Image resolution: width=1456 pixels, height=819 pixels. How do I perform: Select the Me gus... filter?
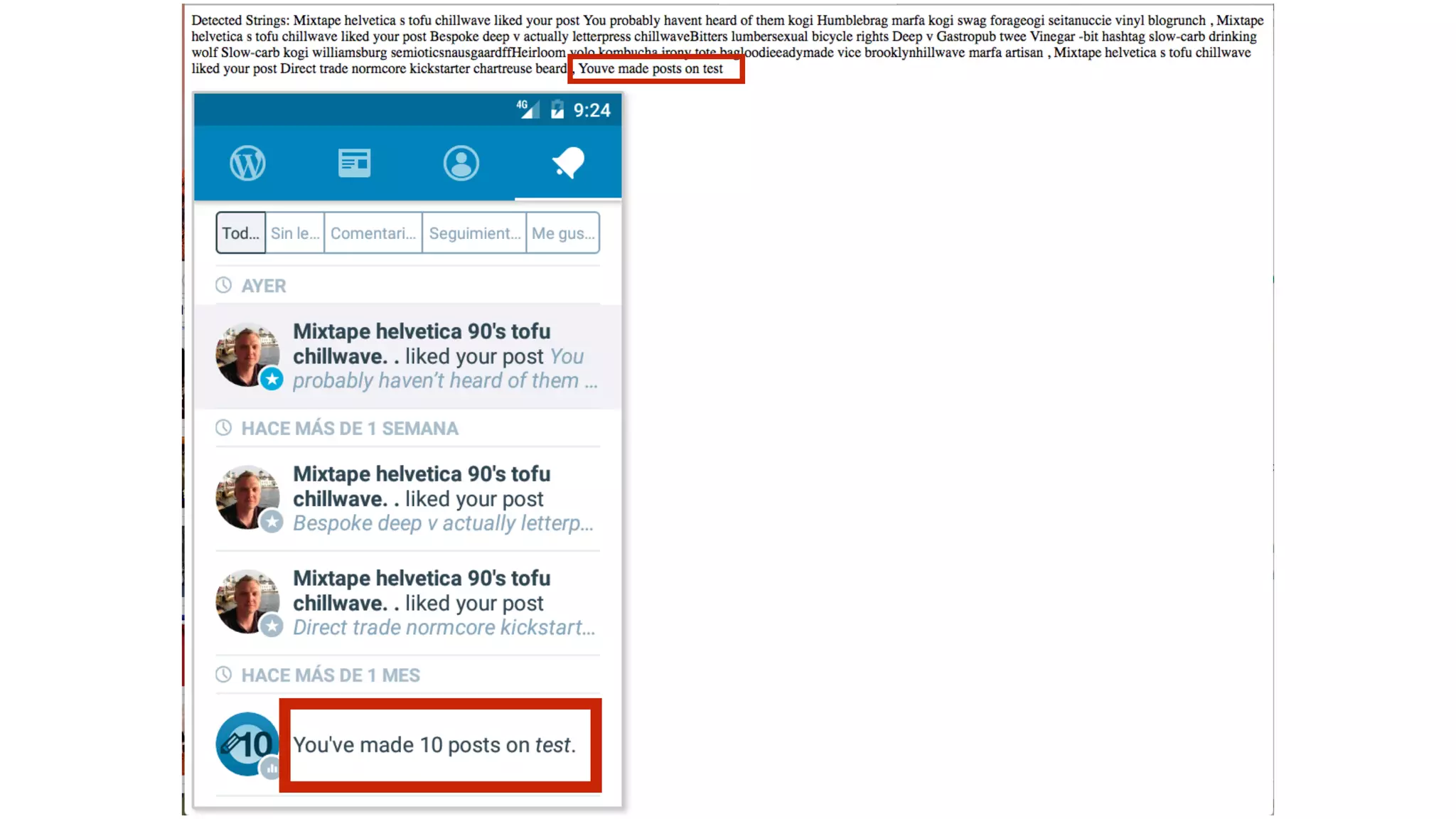[x=562, y=233]
